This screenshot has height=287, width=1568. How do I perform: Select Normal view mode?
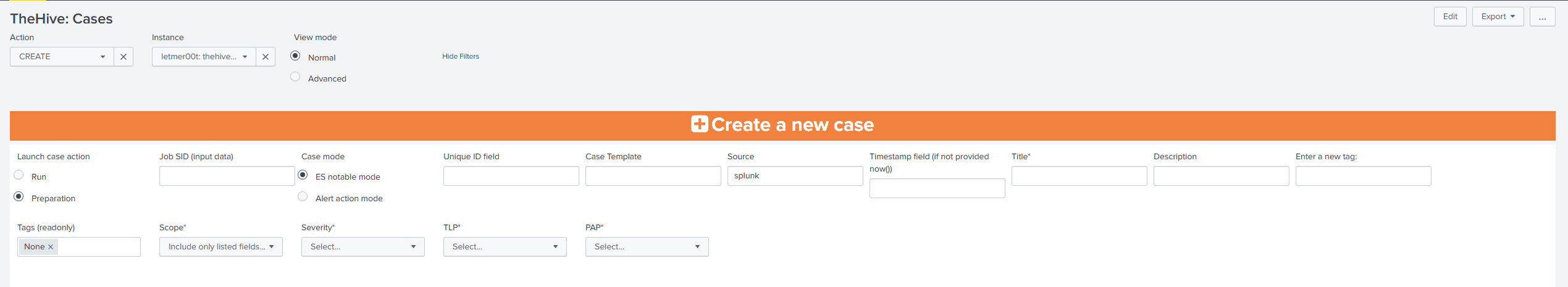[295, 56]
